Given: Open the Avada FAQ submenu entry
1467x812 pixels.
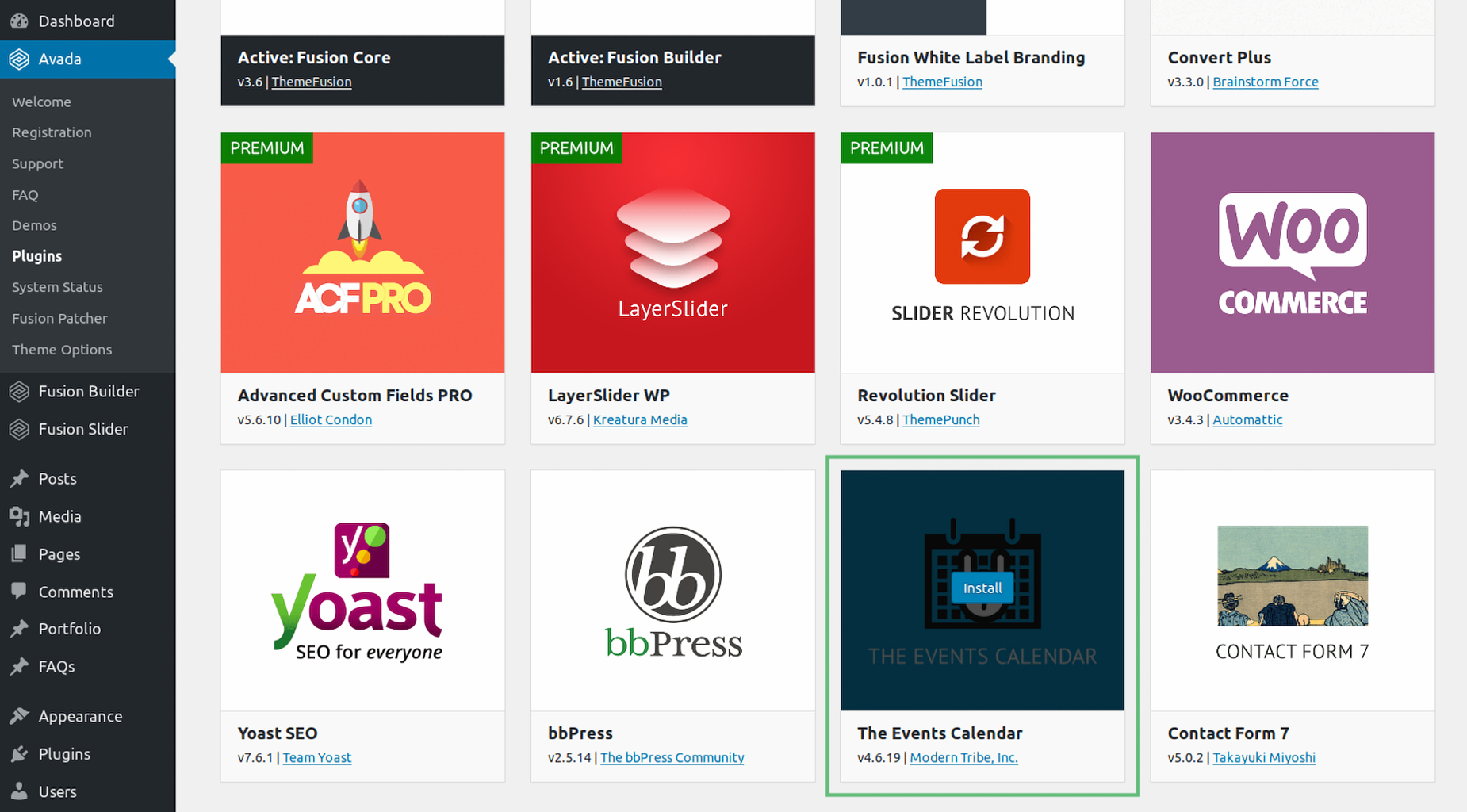Looking at the screenshot, I should 25,195.
